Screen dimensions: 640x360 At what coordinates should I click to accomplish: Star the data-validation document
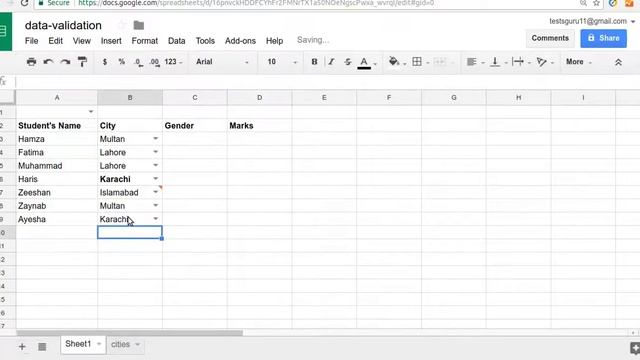pyautogui.click(x=122, y=25)
